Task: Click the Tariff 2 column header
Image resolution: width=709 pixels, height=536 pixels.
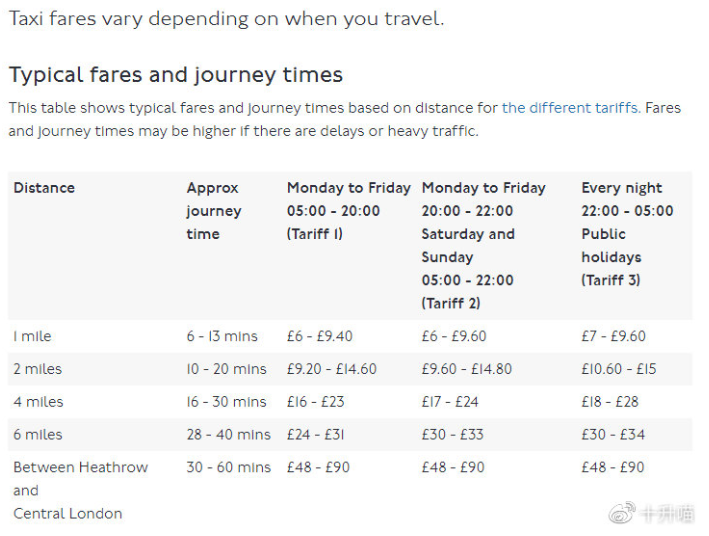Action: 483,245
